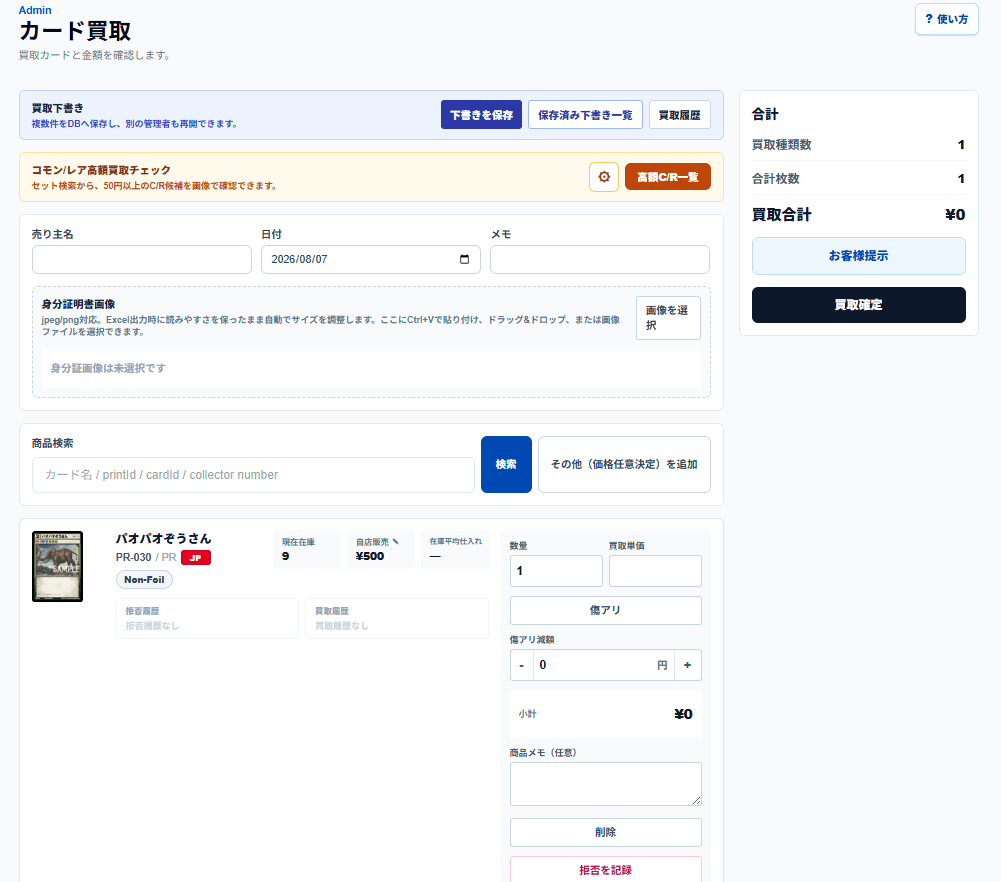The height and width of the screenshot is (882, 1001).
Task: Click the 在庫平均仕入れ value box
Action: pyautogui.click(x=455, y=549)
